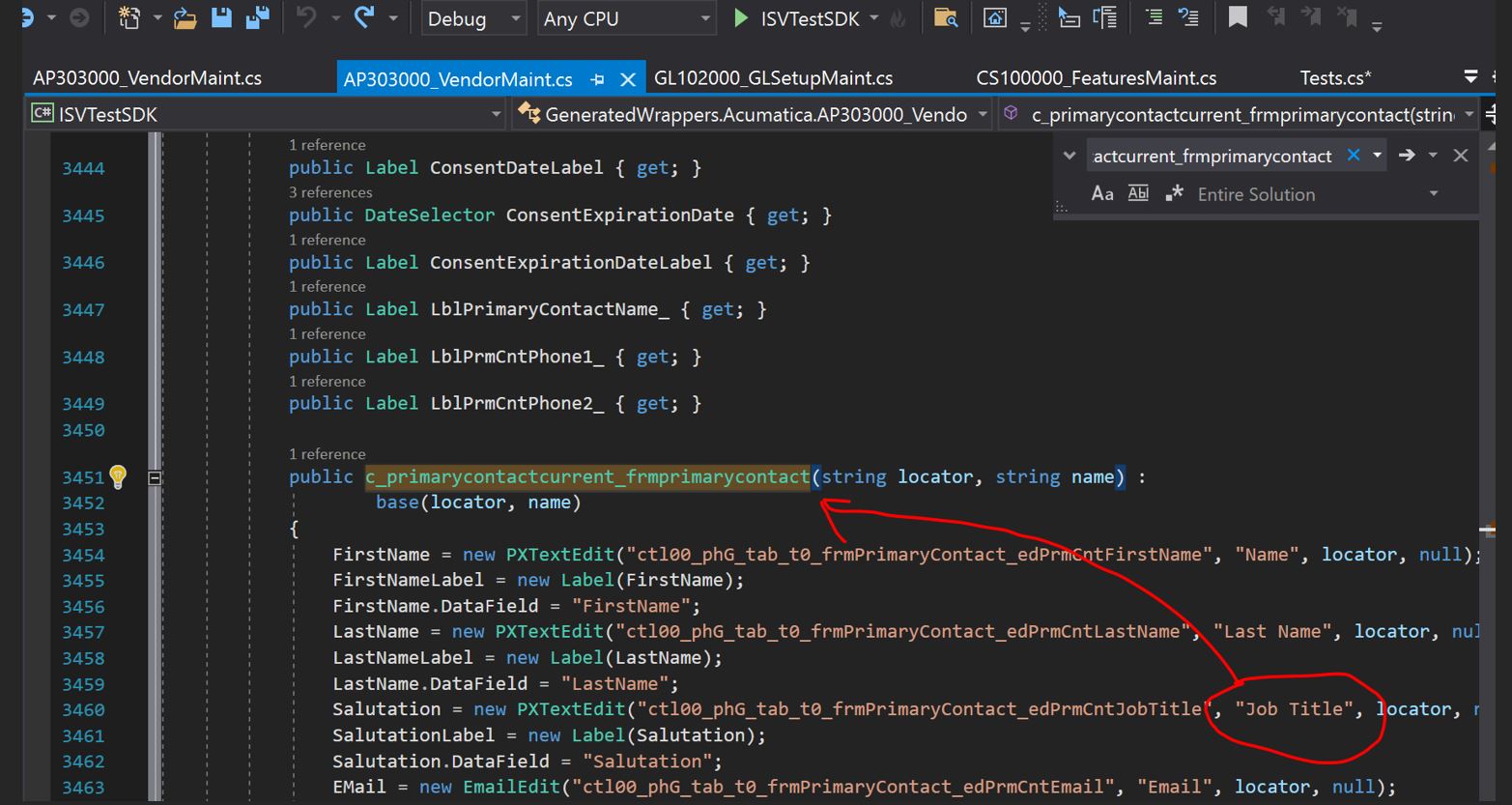Click the LblPrmCntPhone2_ property name
Screen dimensions: 1512x805
(x=517, y=404)
